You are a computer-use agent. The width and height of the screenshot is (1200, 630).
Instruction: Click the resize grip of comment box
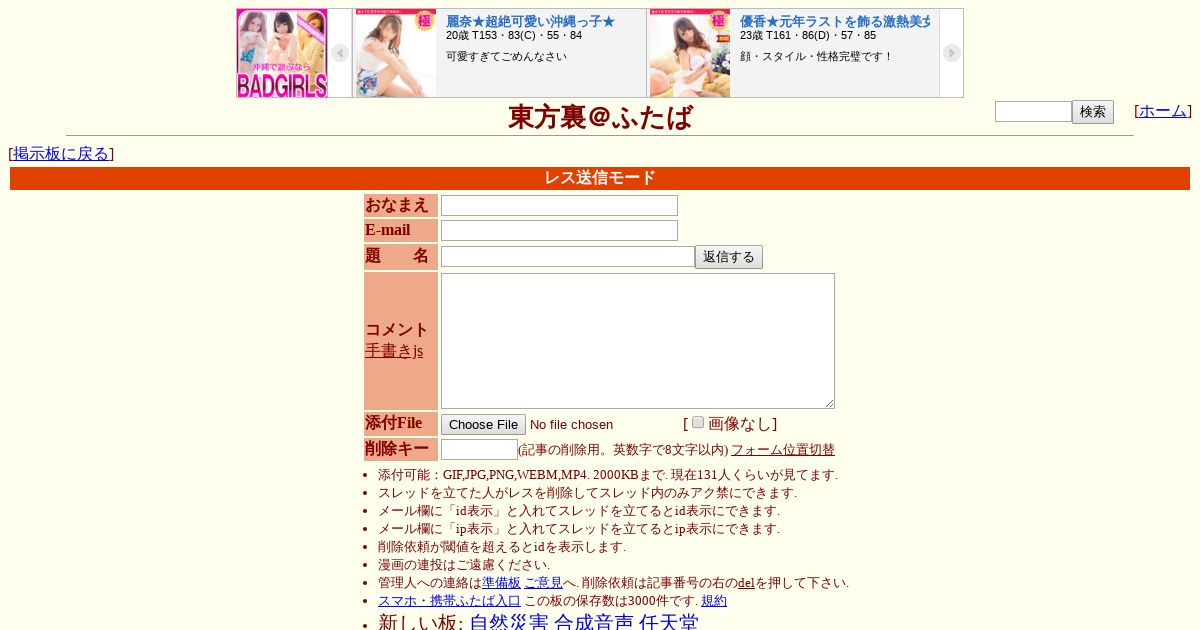[x=829, y=403]
